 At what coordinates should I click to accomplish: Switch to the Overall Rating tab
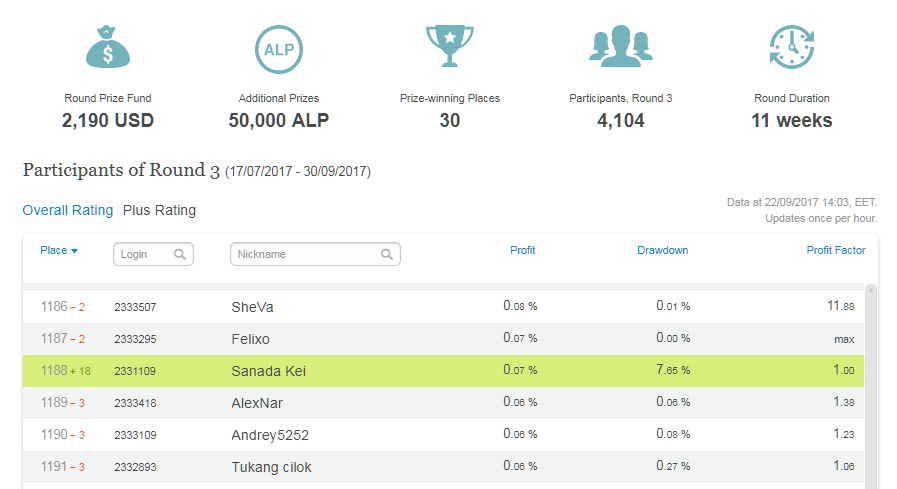pos(68,210)
